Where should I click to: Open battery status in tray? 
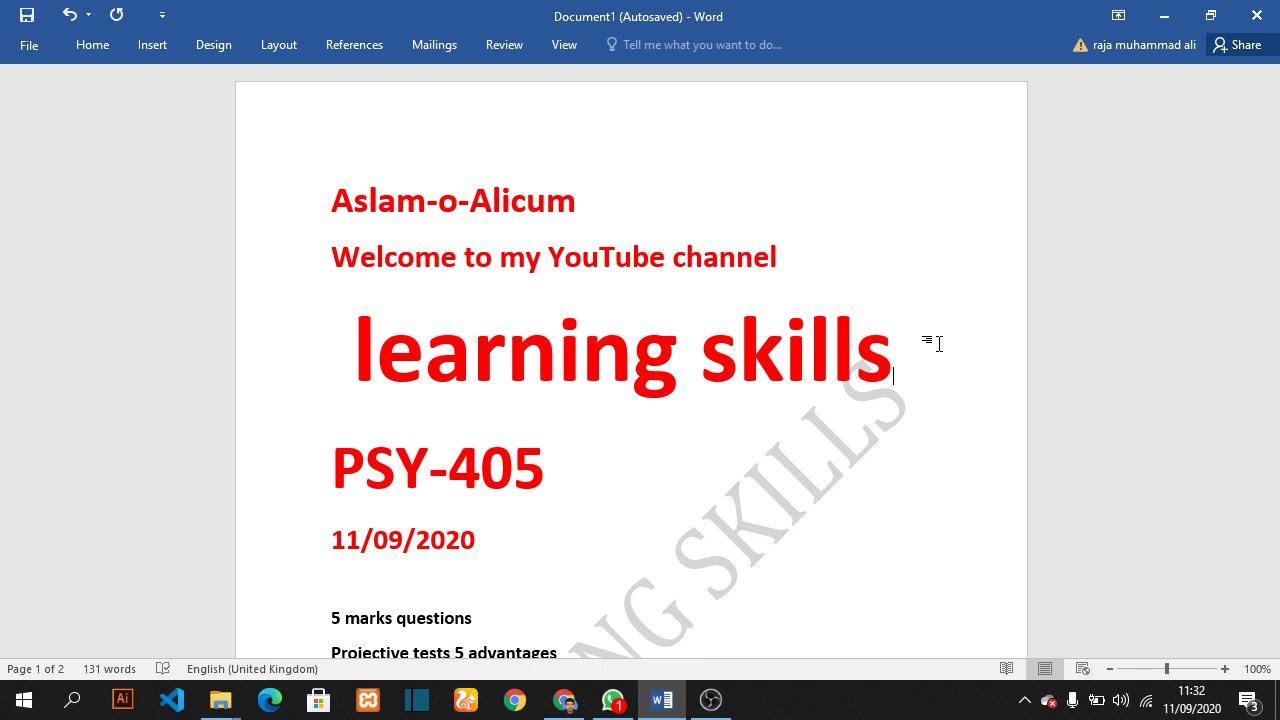1097,700
